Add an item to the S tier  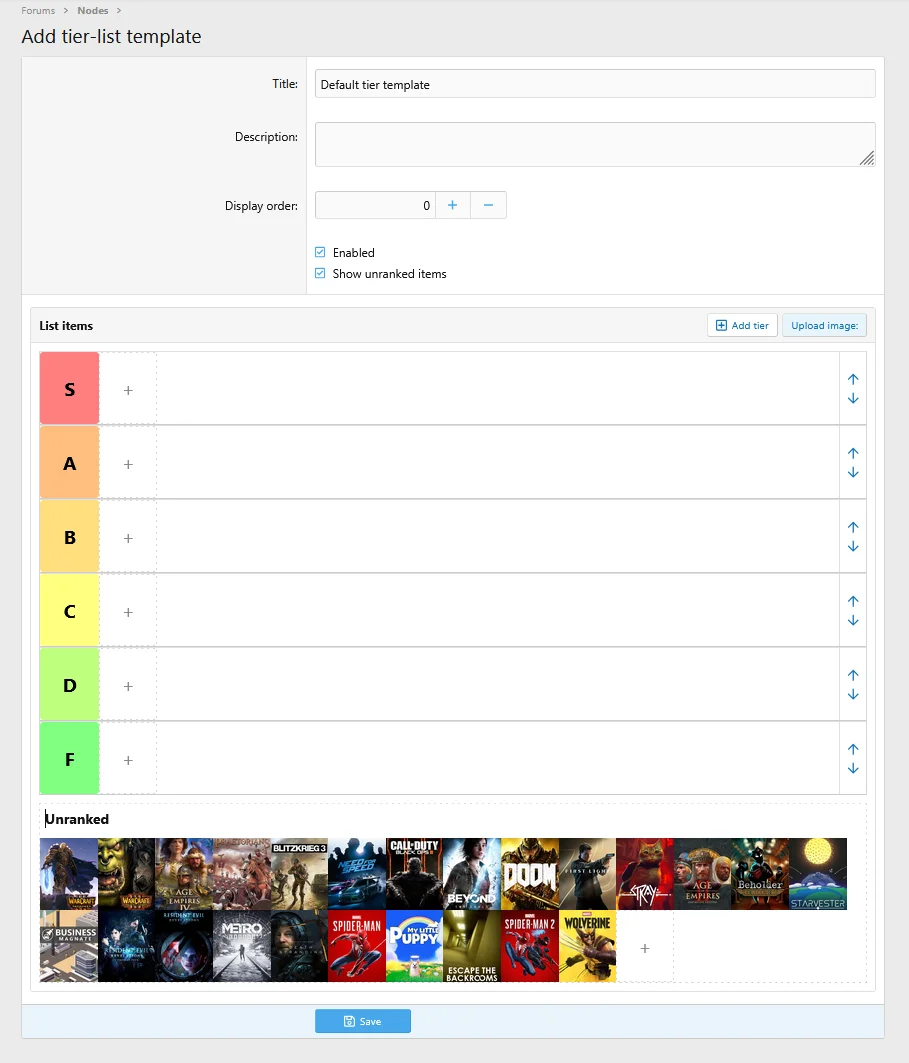click(128, 390)
